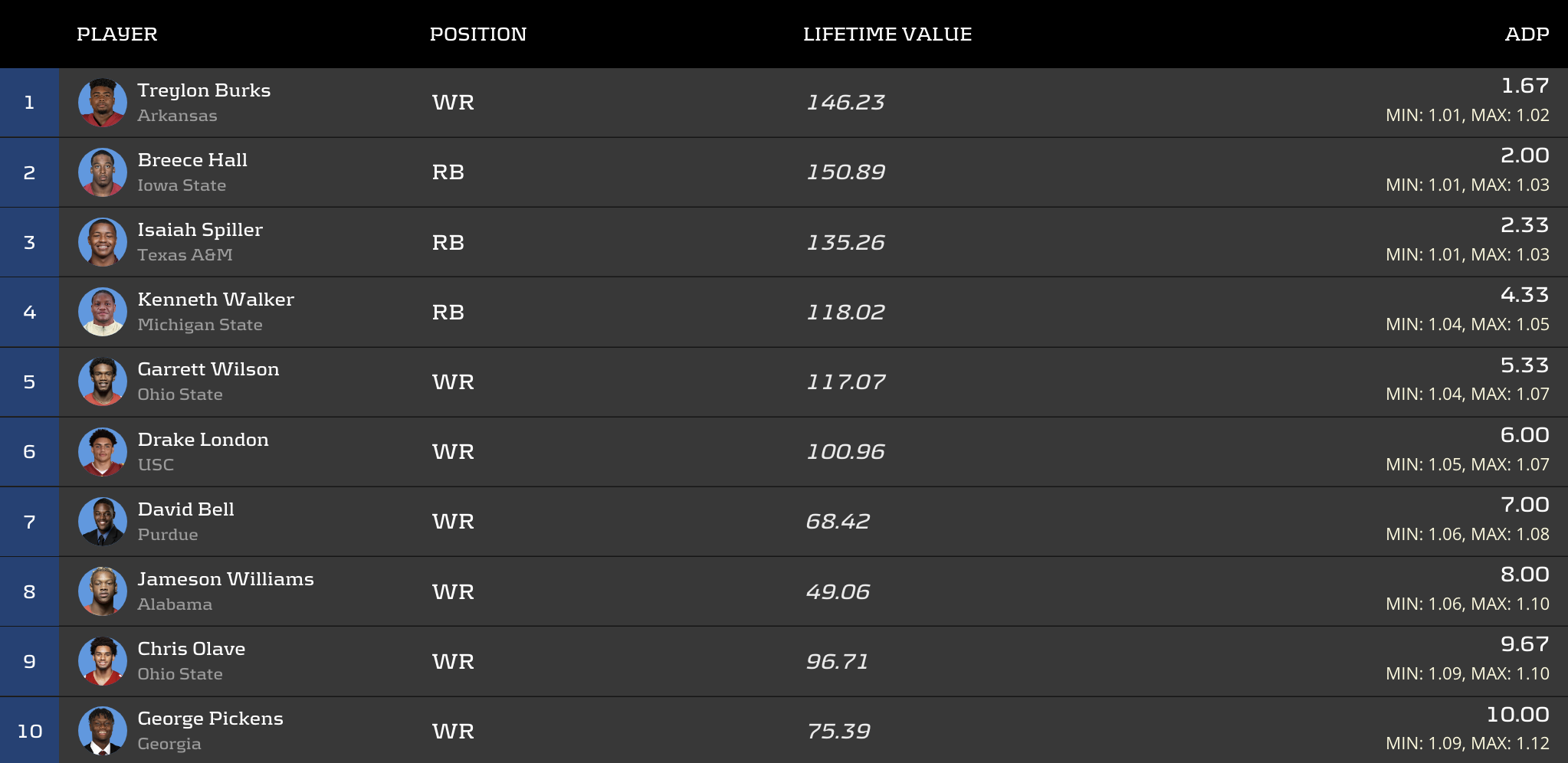Sort by the ADP column header
This screenshot has width=1568, height=763.
coord(1527,34)
